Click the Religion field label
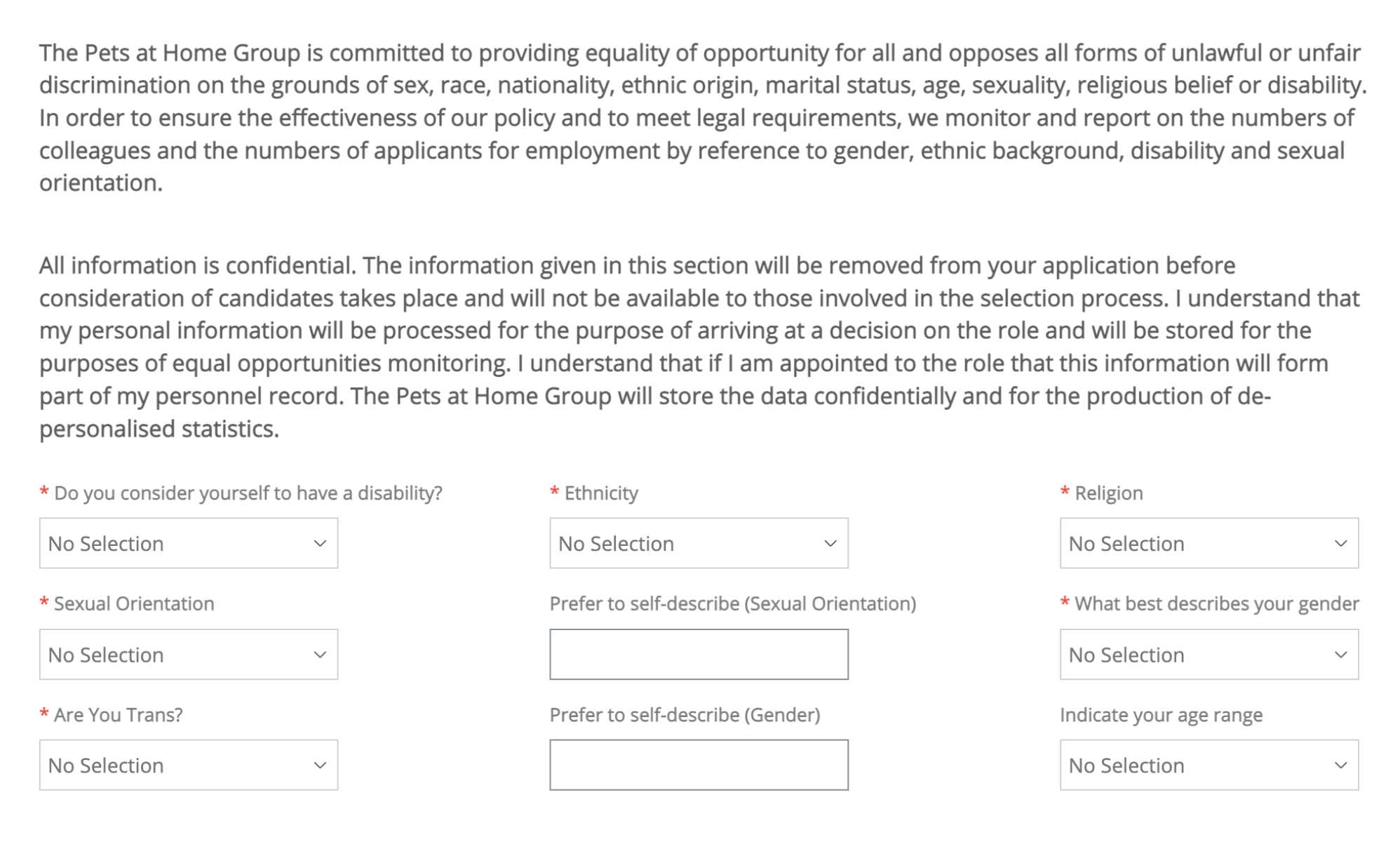Viewport: 1400px width, 842px height. coord(1108,493)
